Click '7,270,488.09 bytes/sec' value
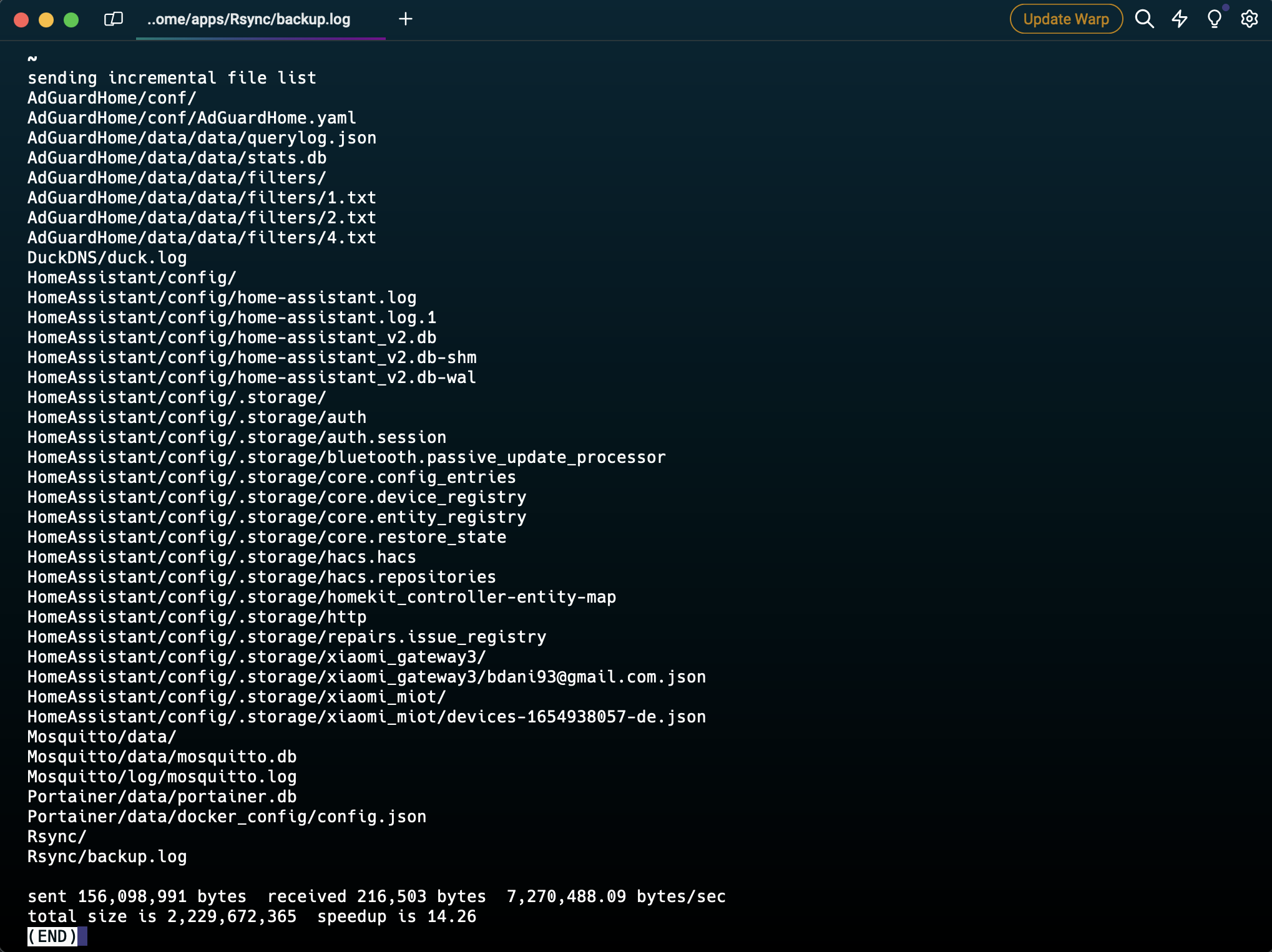This screenshot has height=952, width=1272. tap(616, 896)
